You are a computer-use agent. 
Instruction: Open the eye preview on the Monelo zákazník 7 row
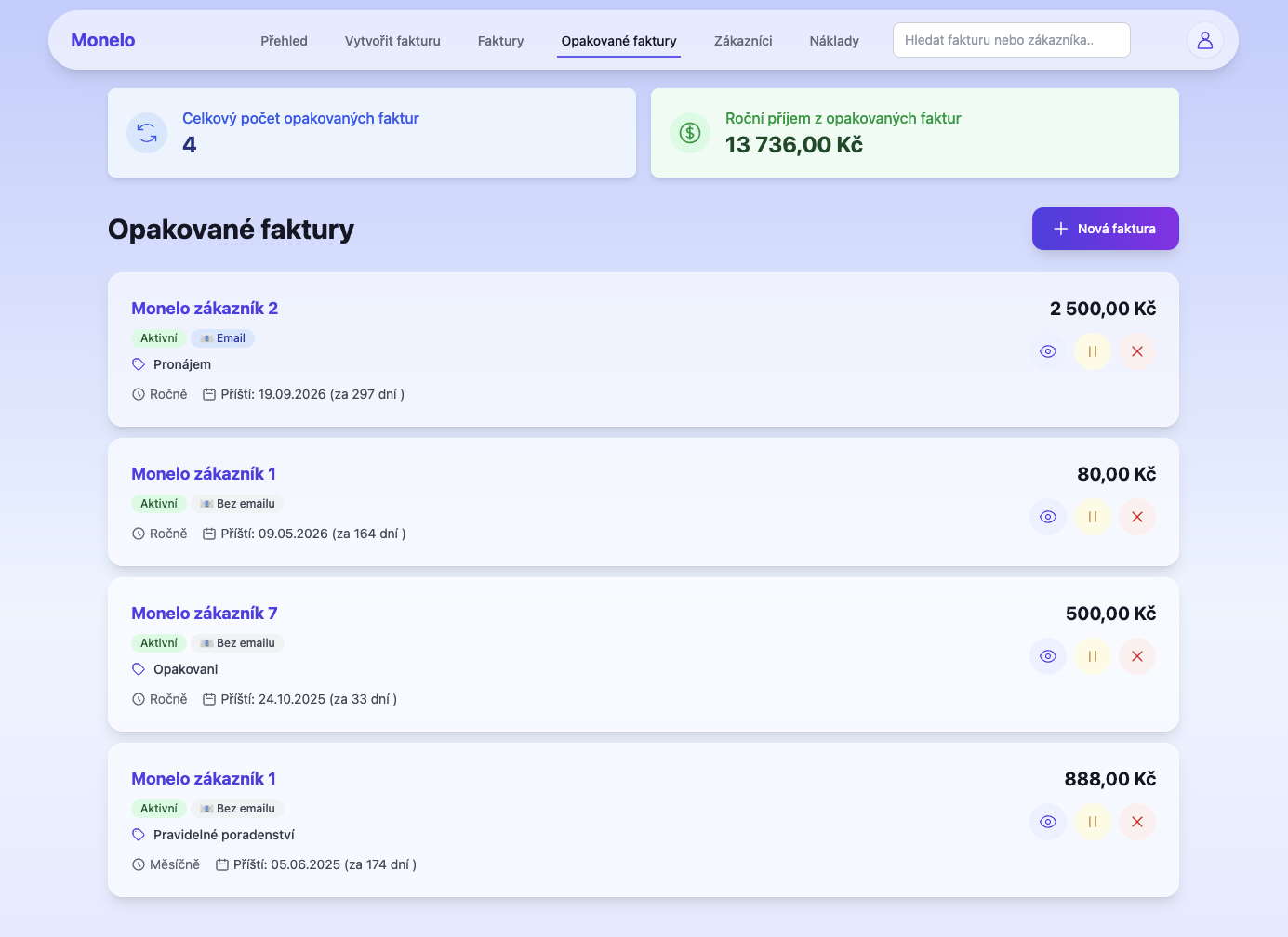point(1048,656)
